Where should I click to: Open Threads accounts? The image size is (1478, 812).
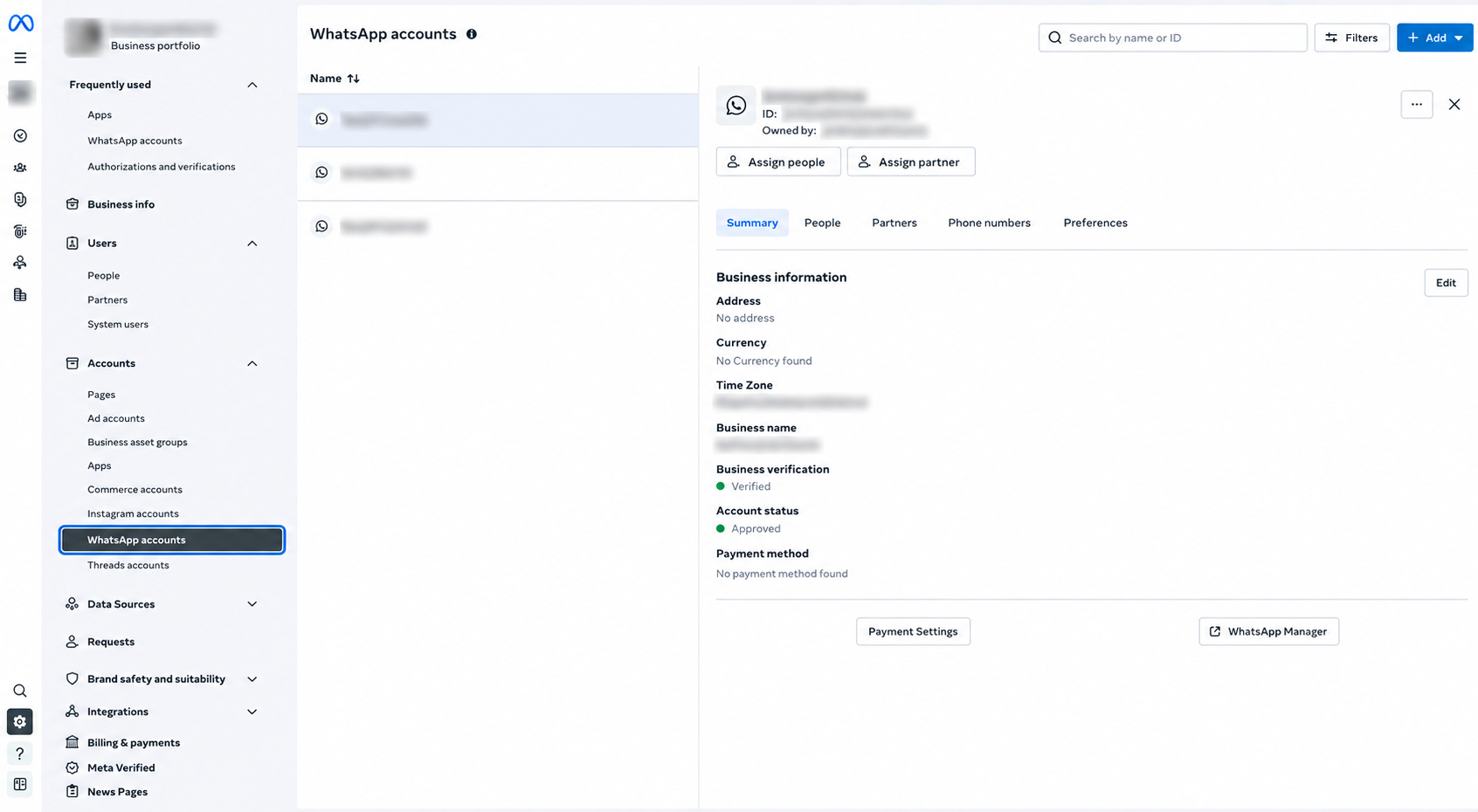[128, 566]
